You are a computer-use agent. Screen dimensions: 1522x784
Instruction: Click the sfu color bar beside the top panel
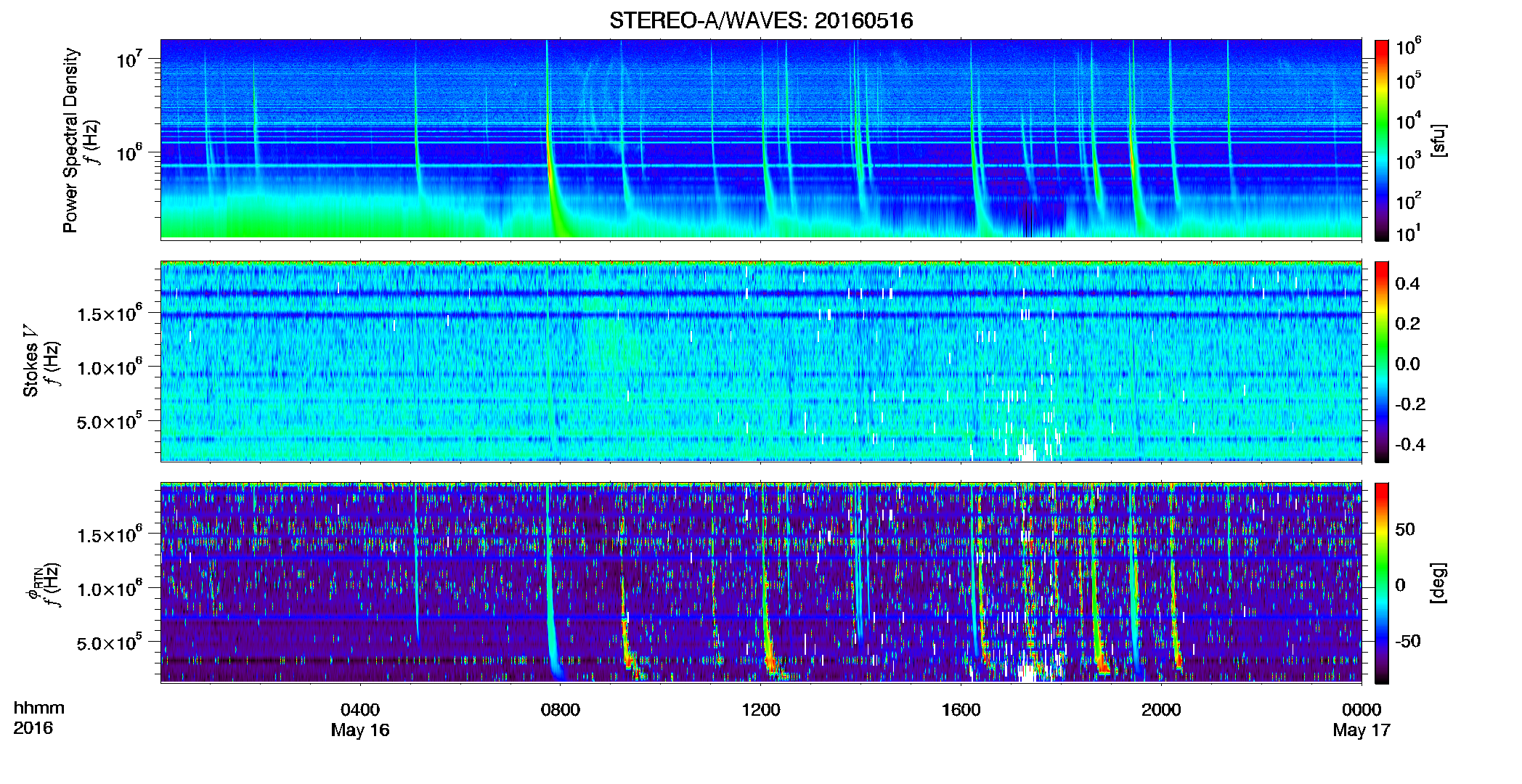1381,140
